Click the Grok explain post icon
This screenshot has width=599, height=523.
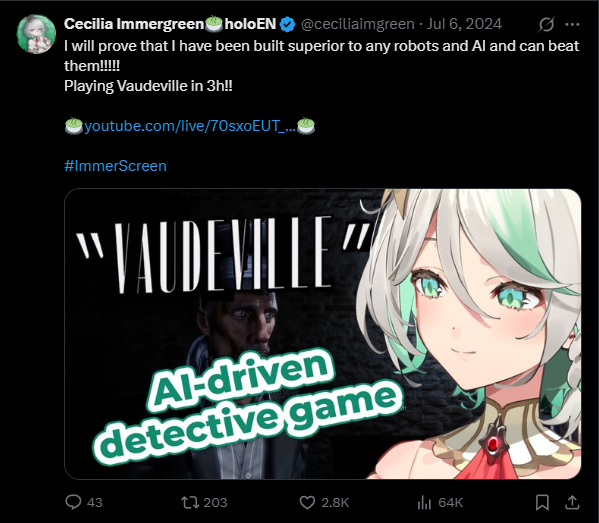pyautogui.click(x=546, y=24)
